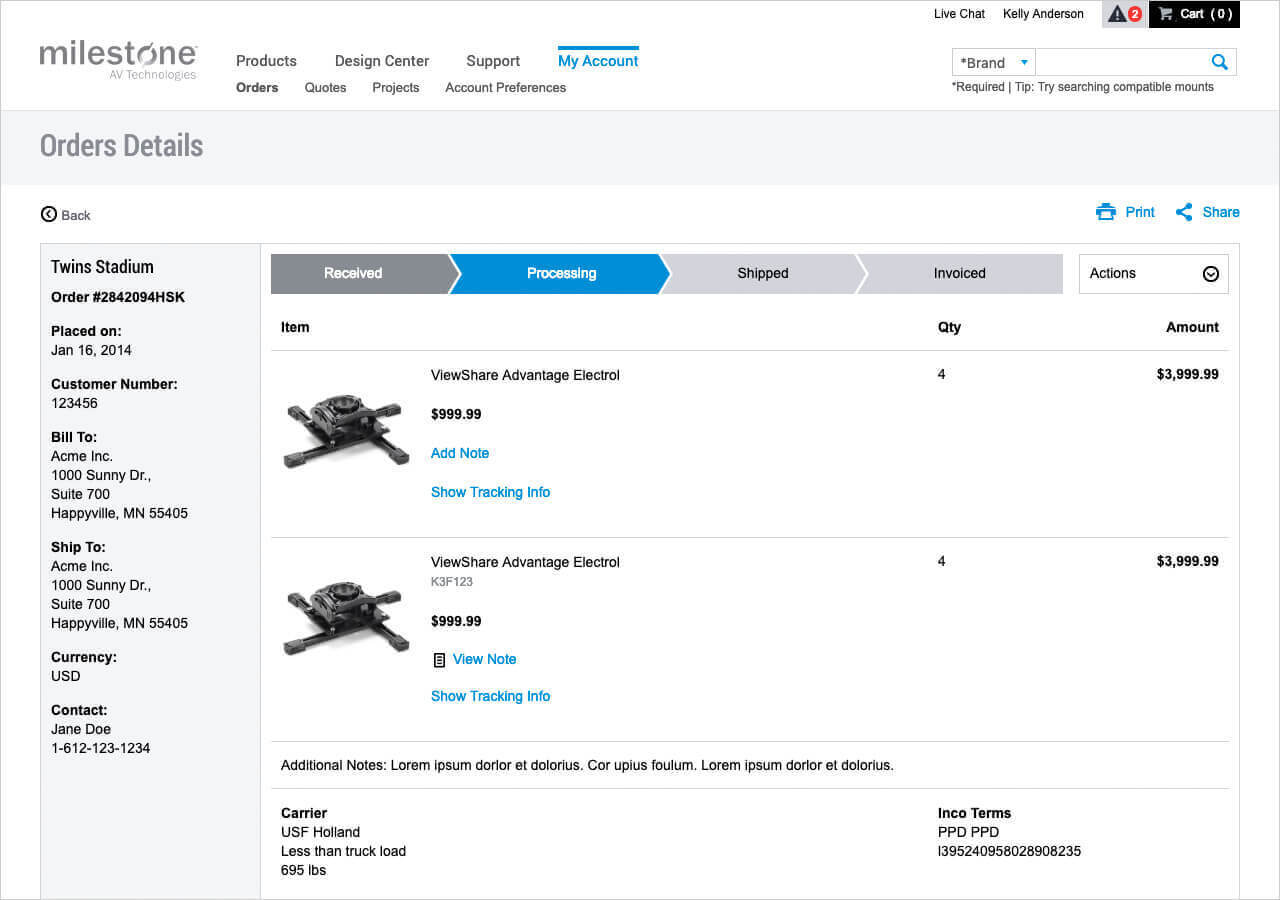Expand the Actions dropdown
The width and height of the screenshot is (1280, 900).
point(1153,273)
